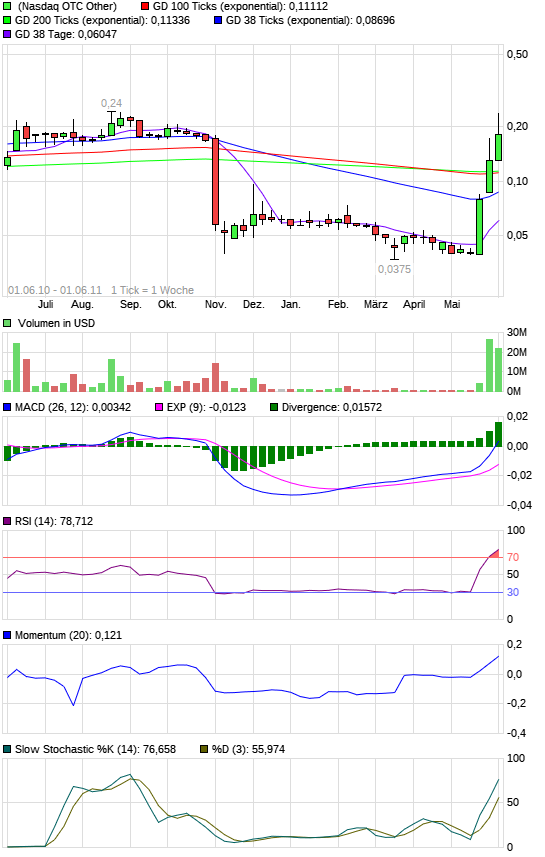Click the 10M volume axis label
Screen dimensions: 545x857
[517, 372]
